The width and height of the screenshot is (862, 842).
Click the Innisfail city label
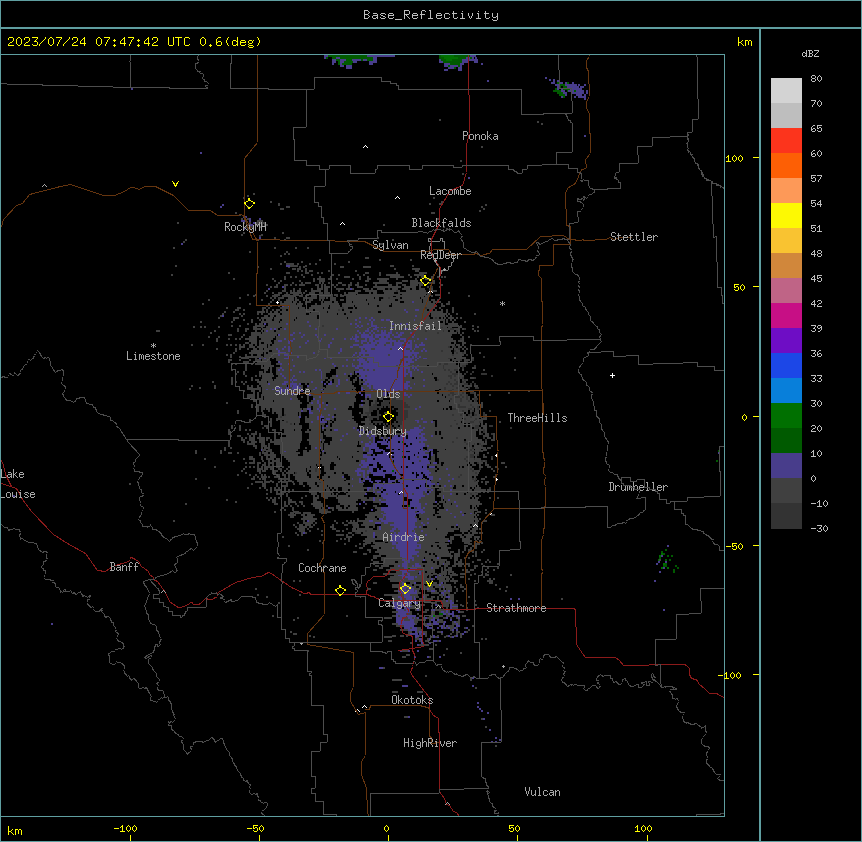415,326
